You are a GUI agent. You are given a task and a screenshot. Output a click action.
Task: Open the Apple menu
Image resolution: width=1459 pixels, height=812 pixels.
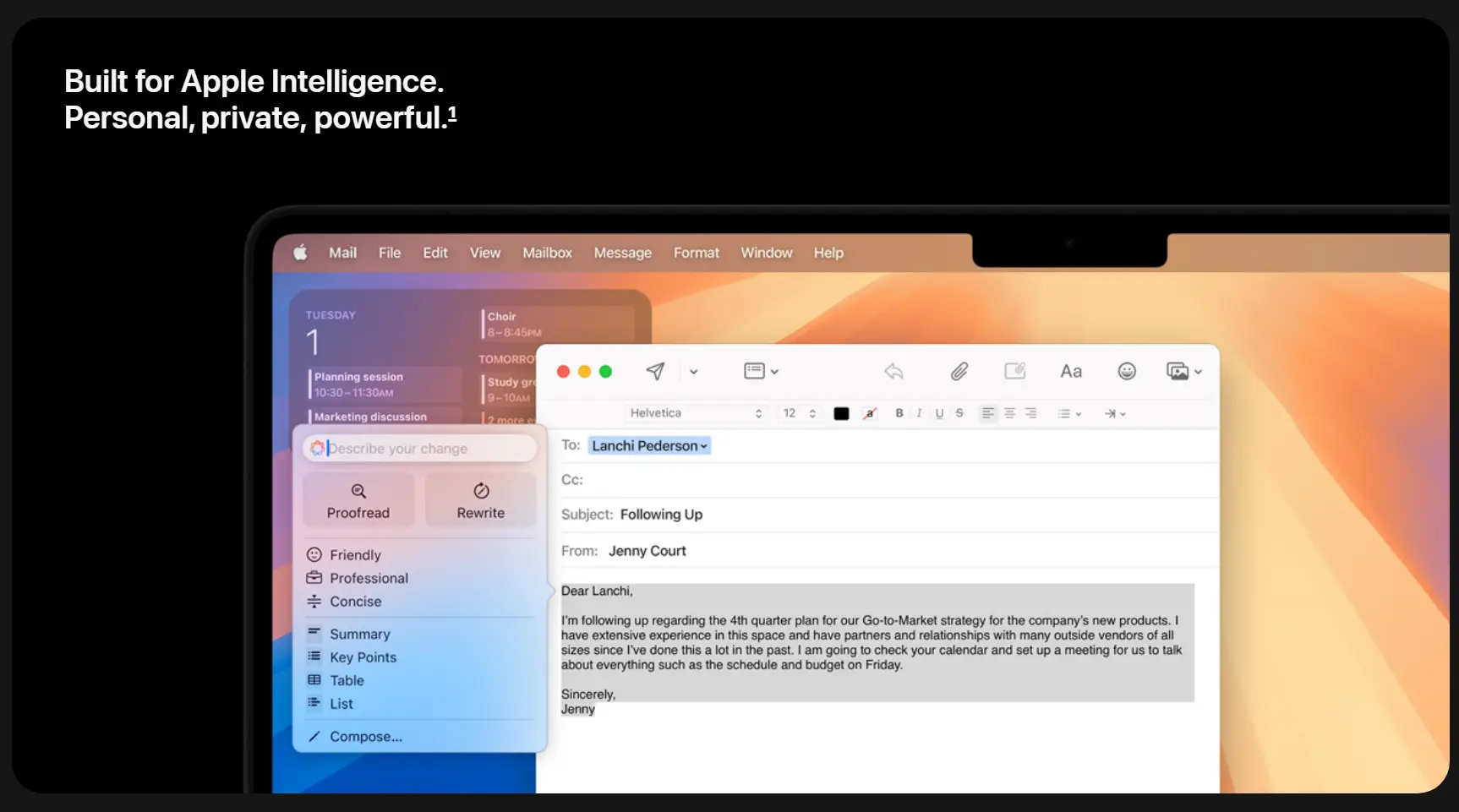click(300, 252)
